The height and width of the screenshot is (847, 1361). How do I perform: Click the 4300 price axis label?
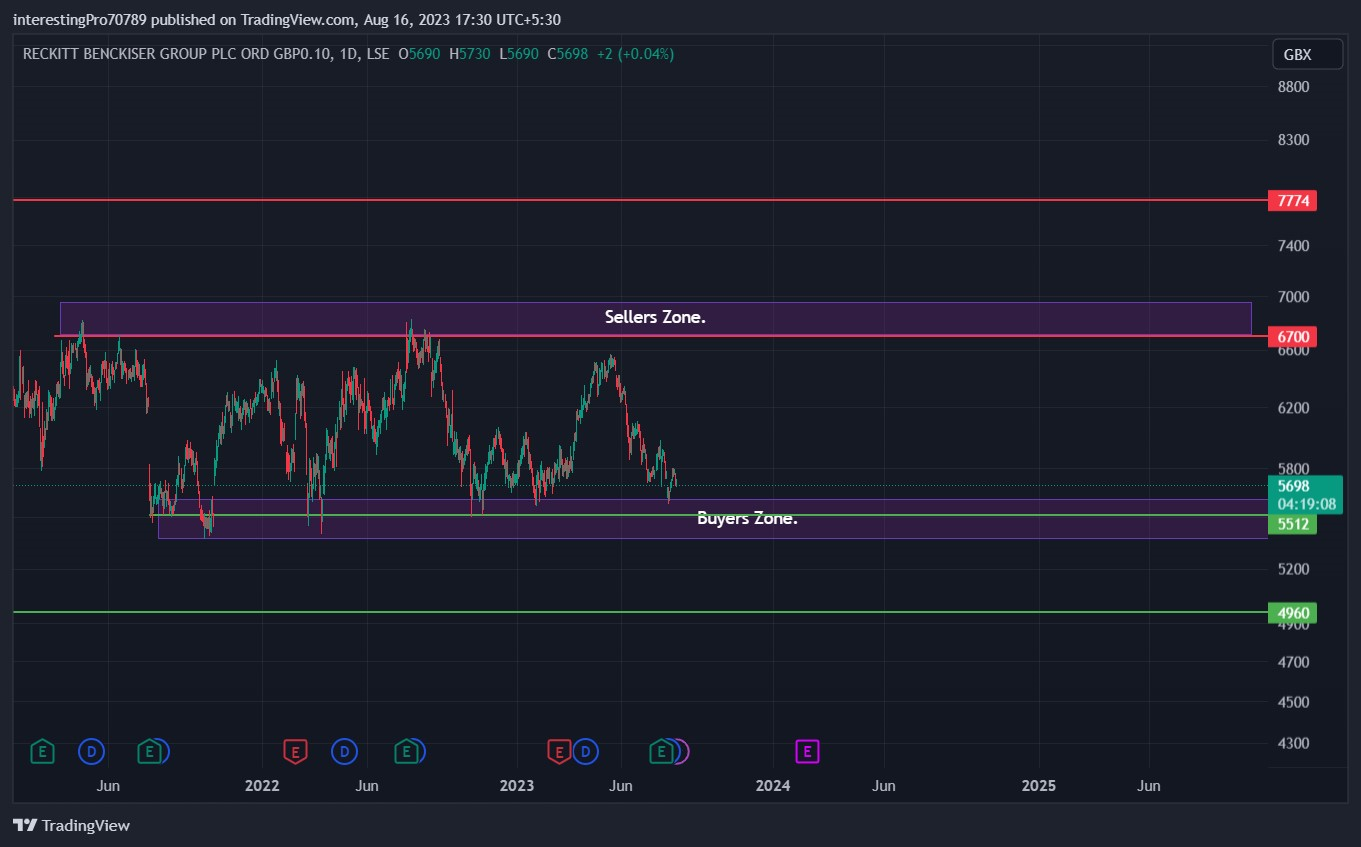[x=1293, y=744]
